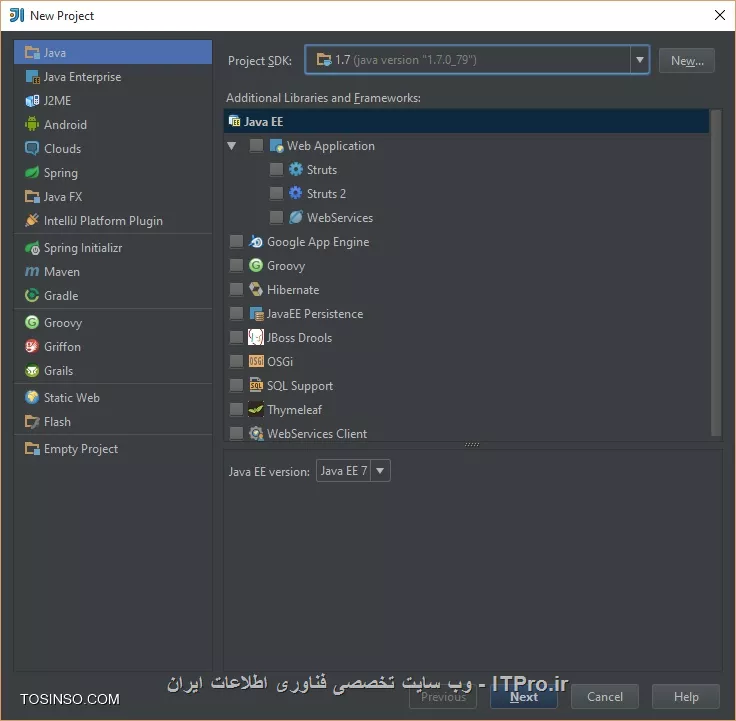Enable JavaEE Persistence checkbox
Image resolution: width=736 pixels, height=721 pixels.
tap(236, 313)
